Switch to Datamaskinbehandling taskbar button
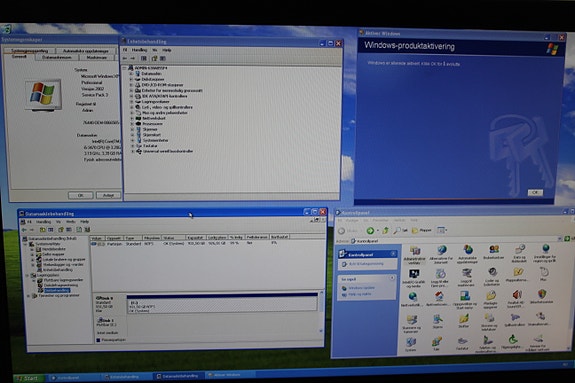This screenshot has width=575, height=383. coord(177,376)
